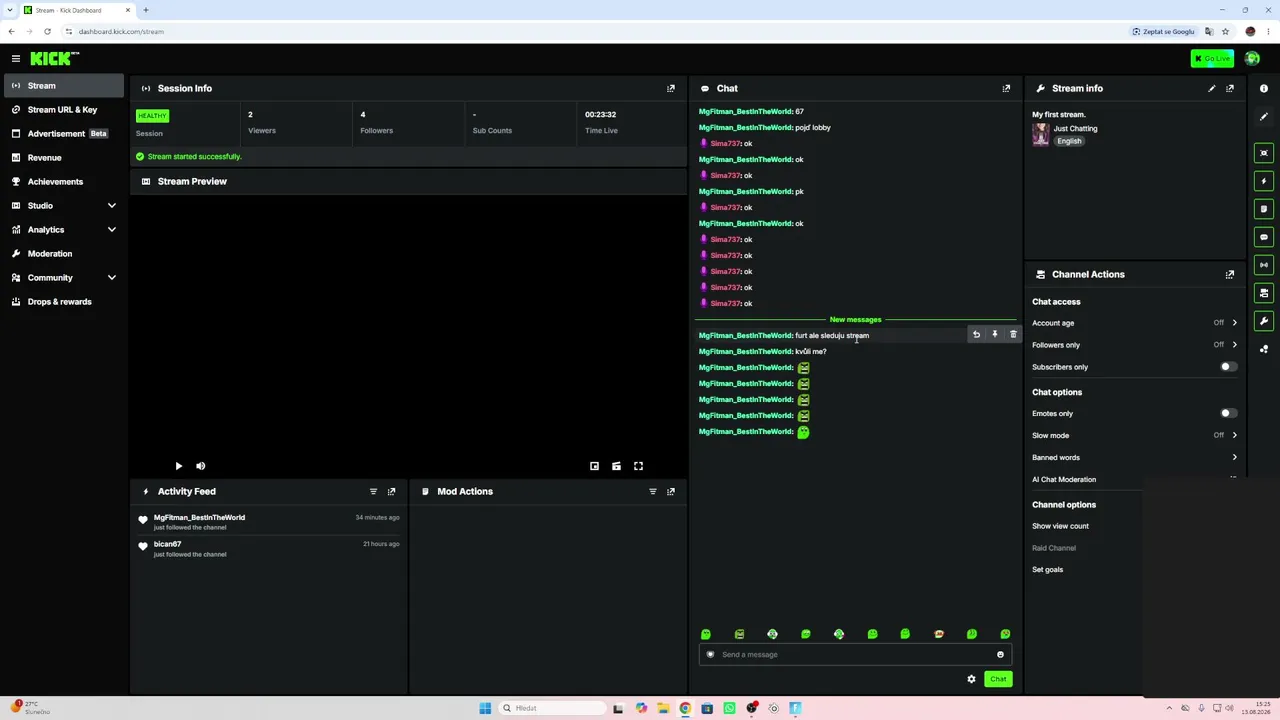Click Show view count option
Viewport: 1280px width, 720px height.
[x=1060, y=526]
